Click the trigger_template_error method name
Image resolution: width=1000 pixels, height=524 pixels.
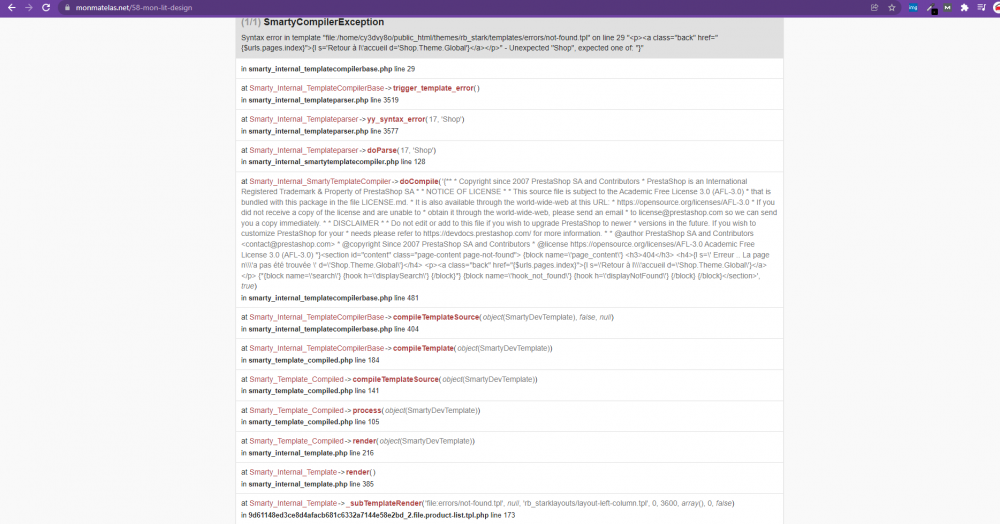pyautogui.click(x=434, y=88)
